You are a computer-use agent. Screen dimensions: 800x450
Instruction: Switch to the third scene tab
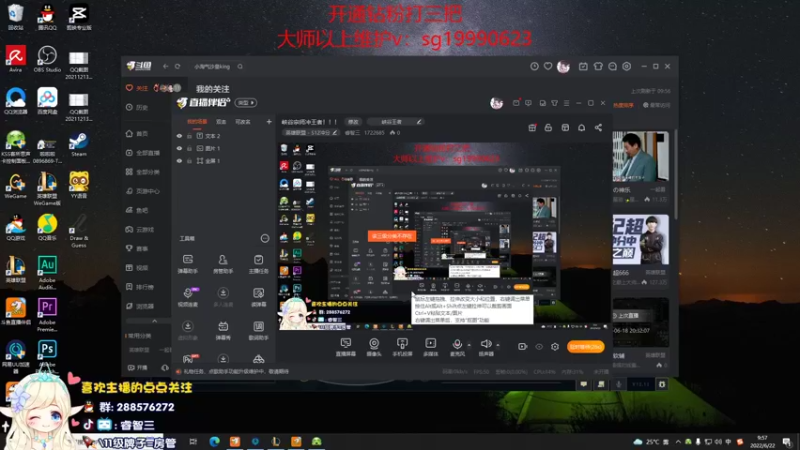coord(243,122)
